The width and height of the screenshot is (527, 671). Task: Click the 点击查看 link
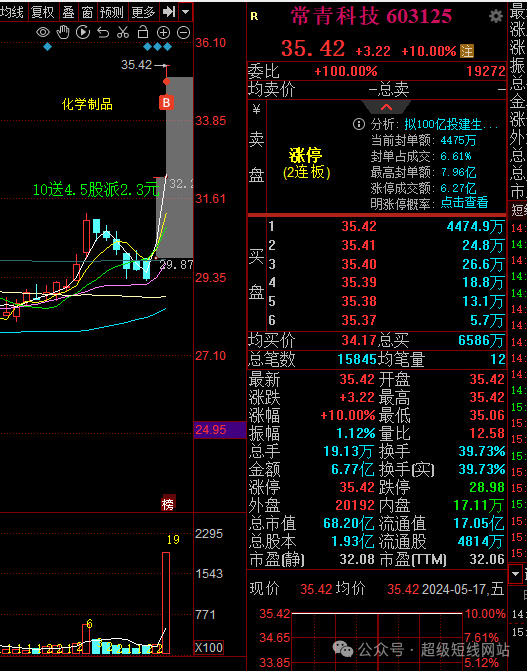(464, 202)
